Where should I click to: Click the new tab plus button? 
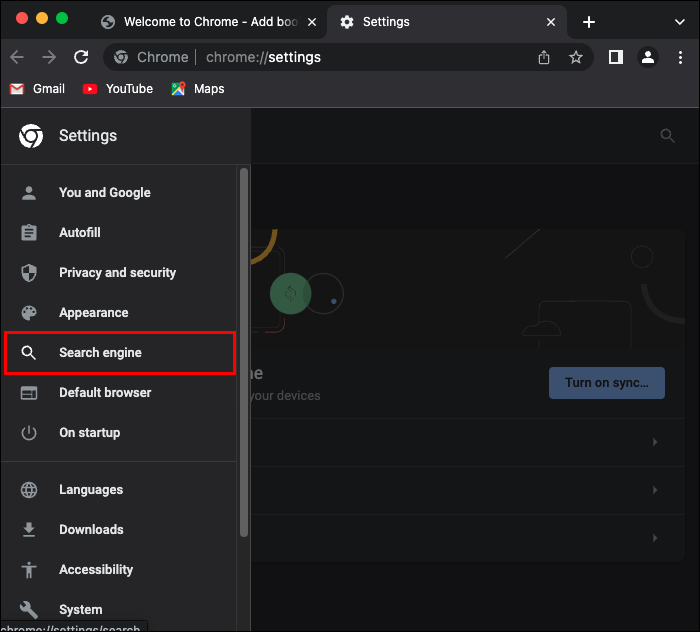pyautogui.click(x=589, y=22)
